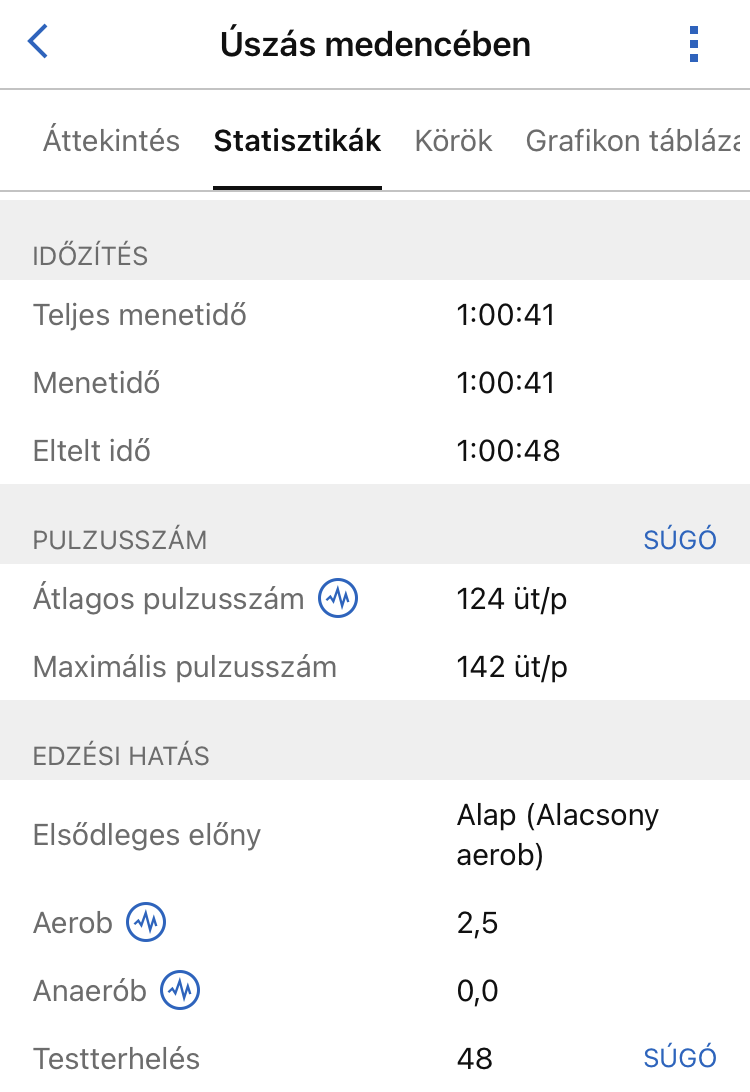Tap the Testterhelés value 48

tap(475, 1058)
